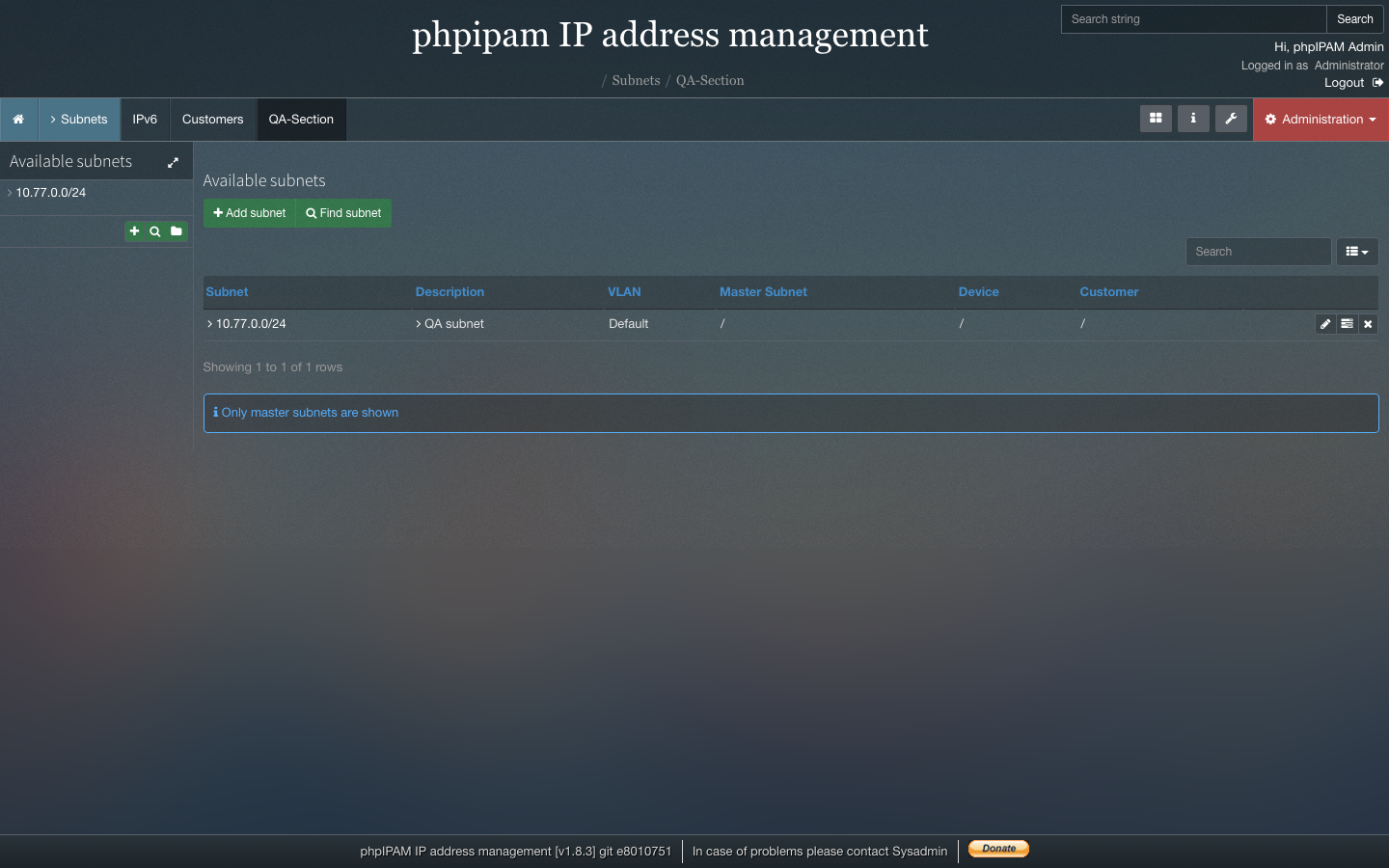1389x868 pixels.
Task: Sort table by Description column
Action: tap(449, 292)
